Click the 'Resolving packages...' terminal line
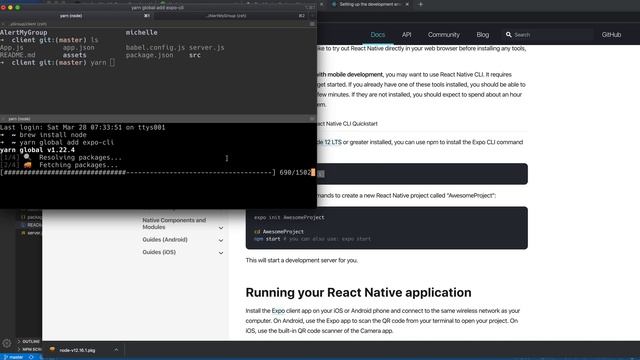 61,158
